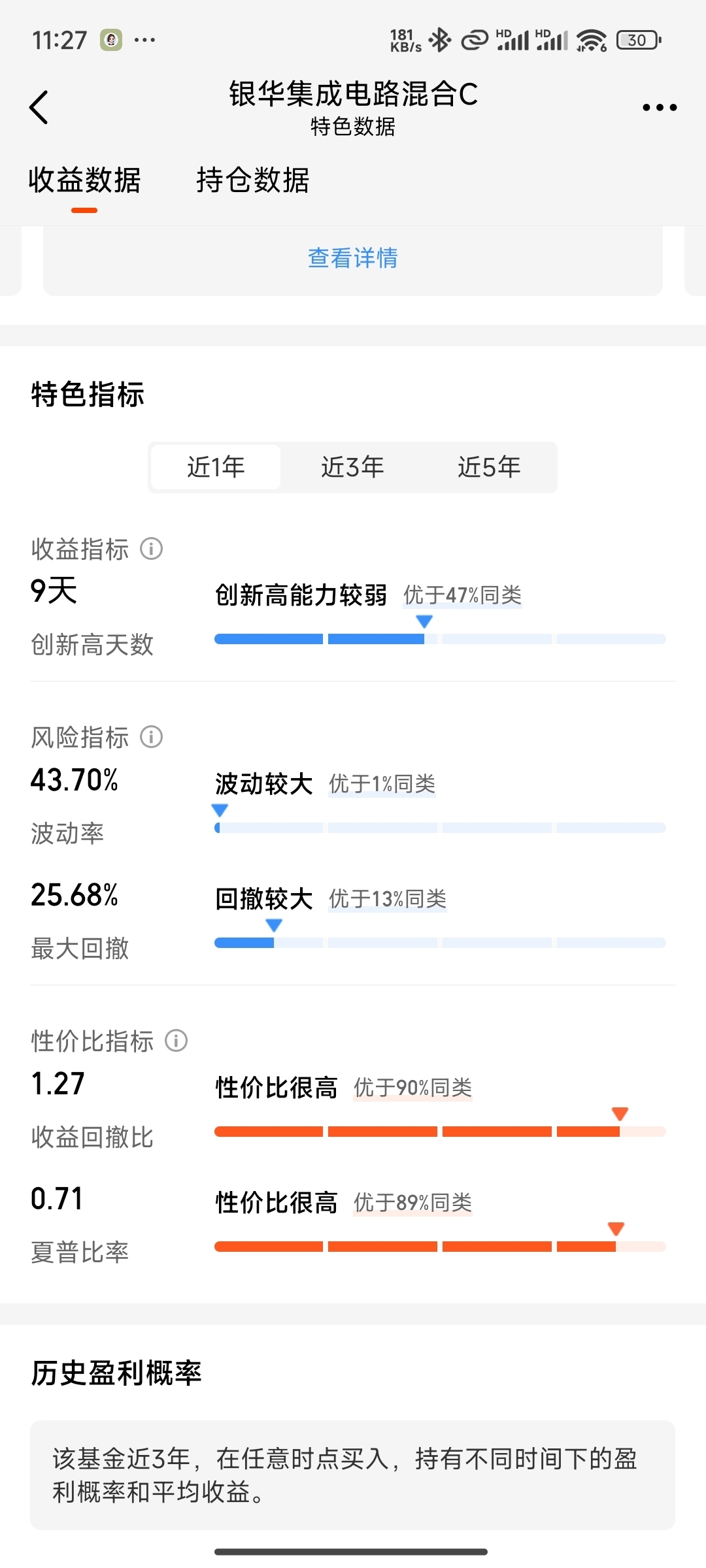706x1568 pixels.
Task: Tap the 最大回撤 percentile bar marker
Action: click(274, 925)
